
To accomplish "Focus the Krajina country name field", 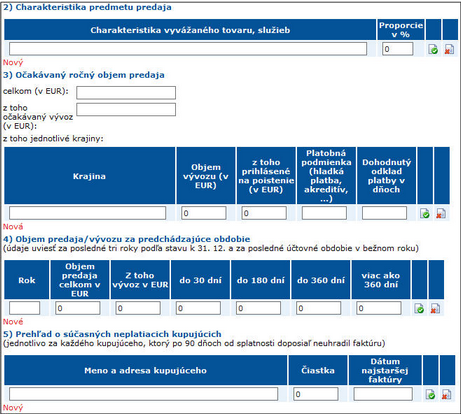I will [x=87, y=213].
